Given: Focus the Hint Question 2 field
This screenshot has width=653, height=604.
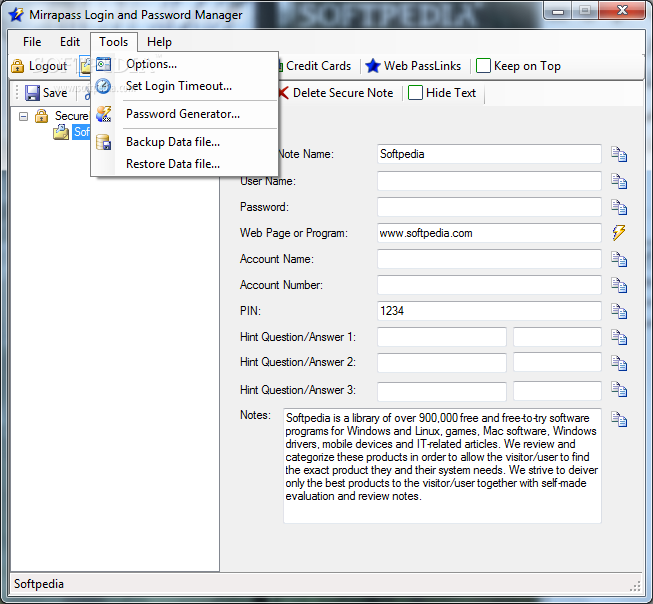Looking at the screenshot, I should (442, 362).
